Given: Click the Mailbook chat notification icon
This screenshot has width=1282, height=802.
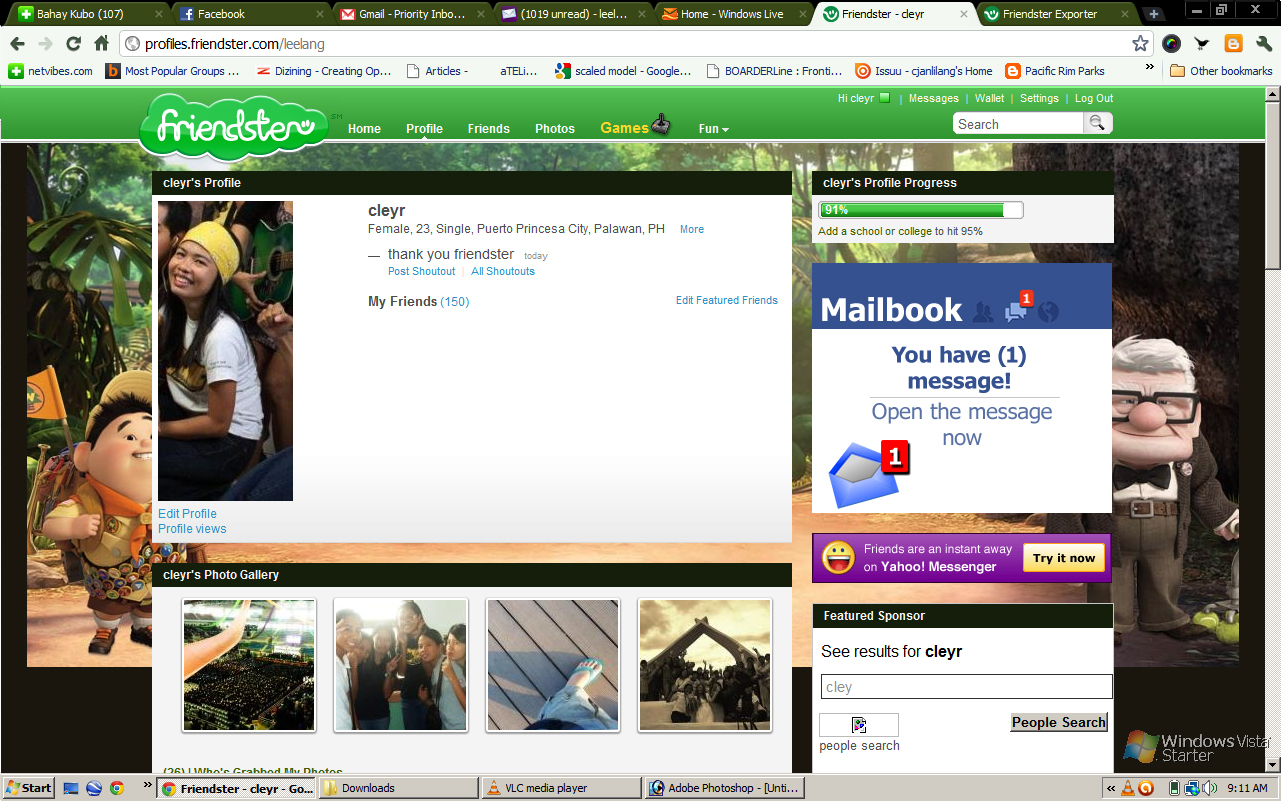Looking at the screenshot, I should pos(1016,311).
